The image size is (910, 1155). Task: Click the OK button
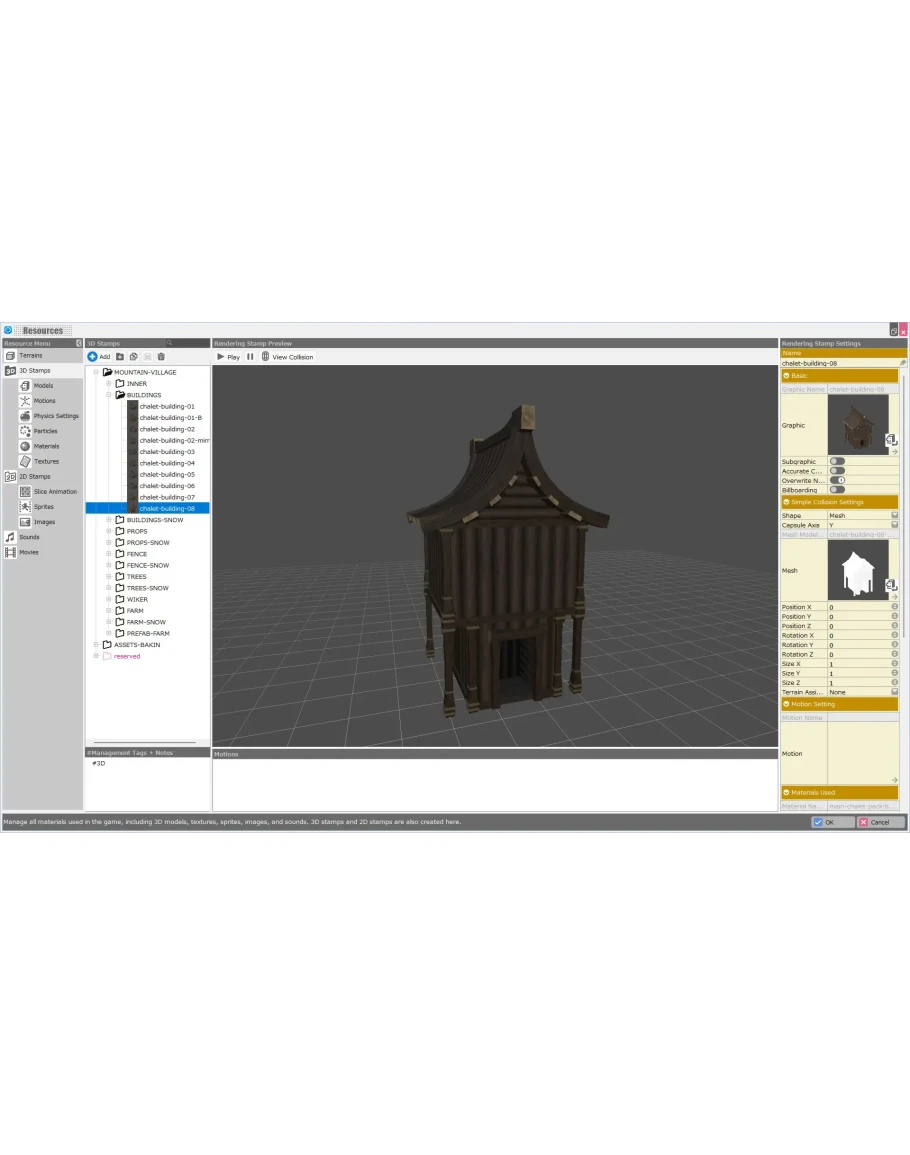point(832,822)
